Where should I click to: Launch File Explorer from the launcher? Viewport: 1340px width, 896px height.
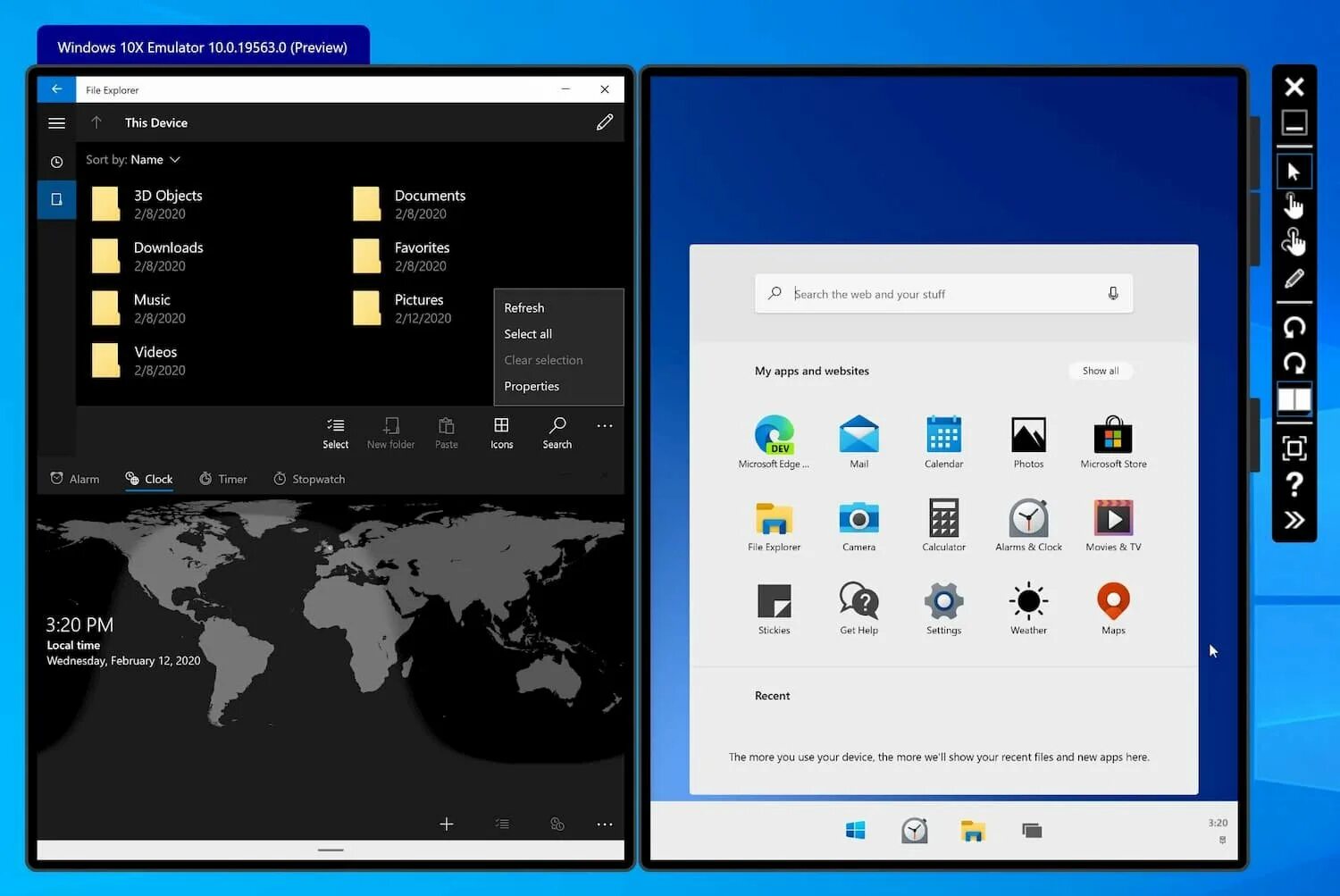tap(775, 525)
